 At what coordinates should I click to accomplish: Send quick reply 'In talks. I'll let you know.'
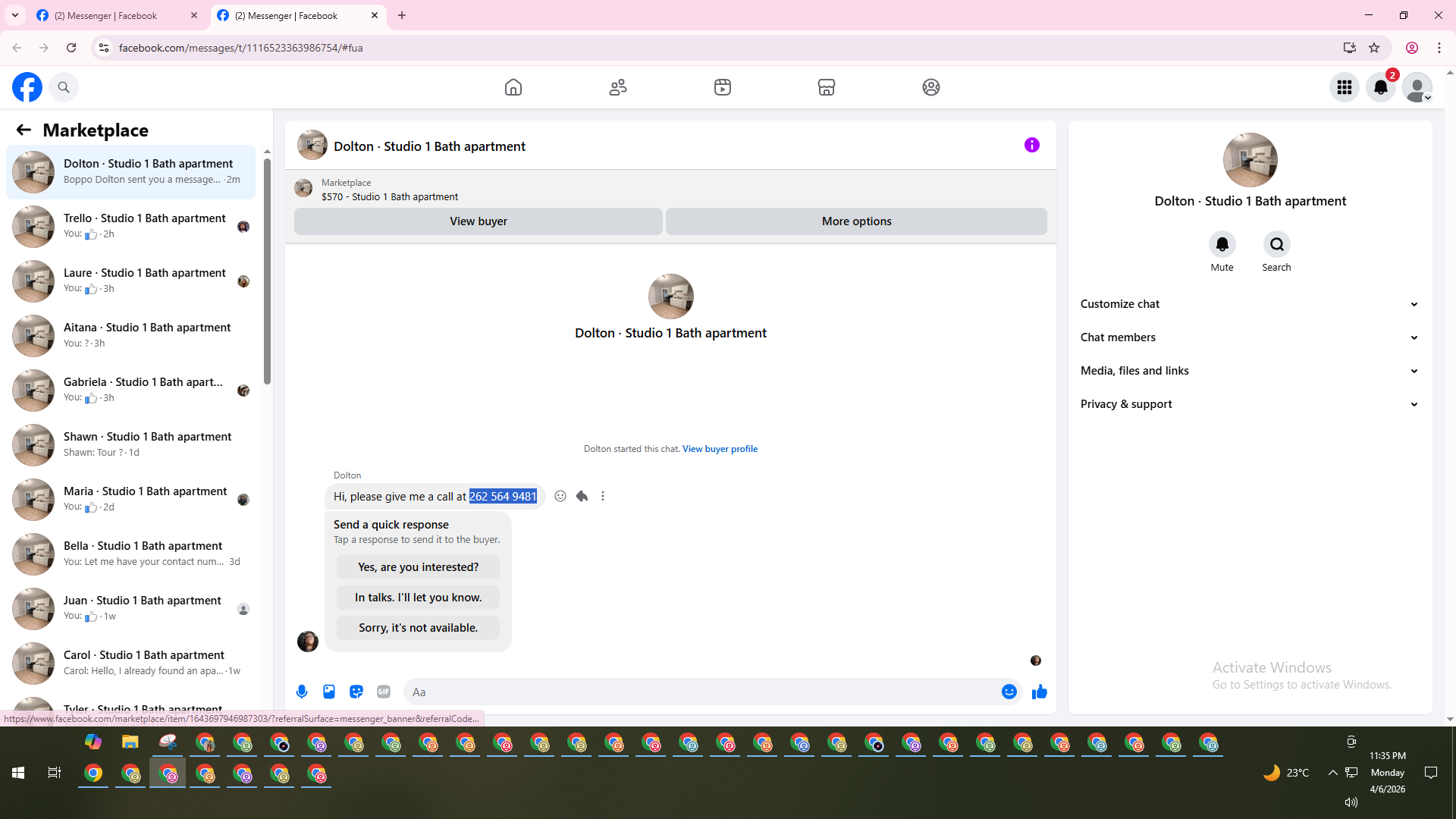[418, 598]
